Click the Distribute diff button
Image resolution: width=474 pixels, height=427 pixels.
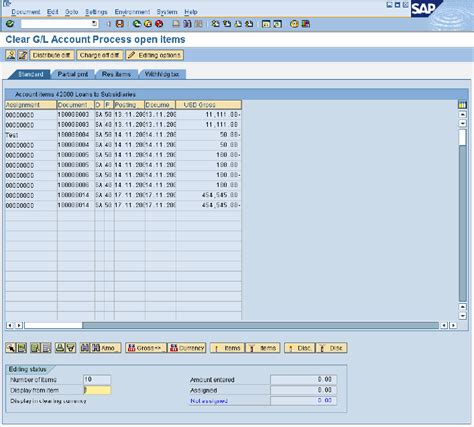[x=52, y=55]
